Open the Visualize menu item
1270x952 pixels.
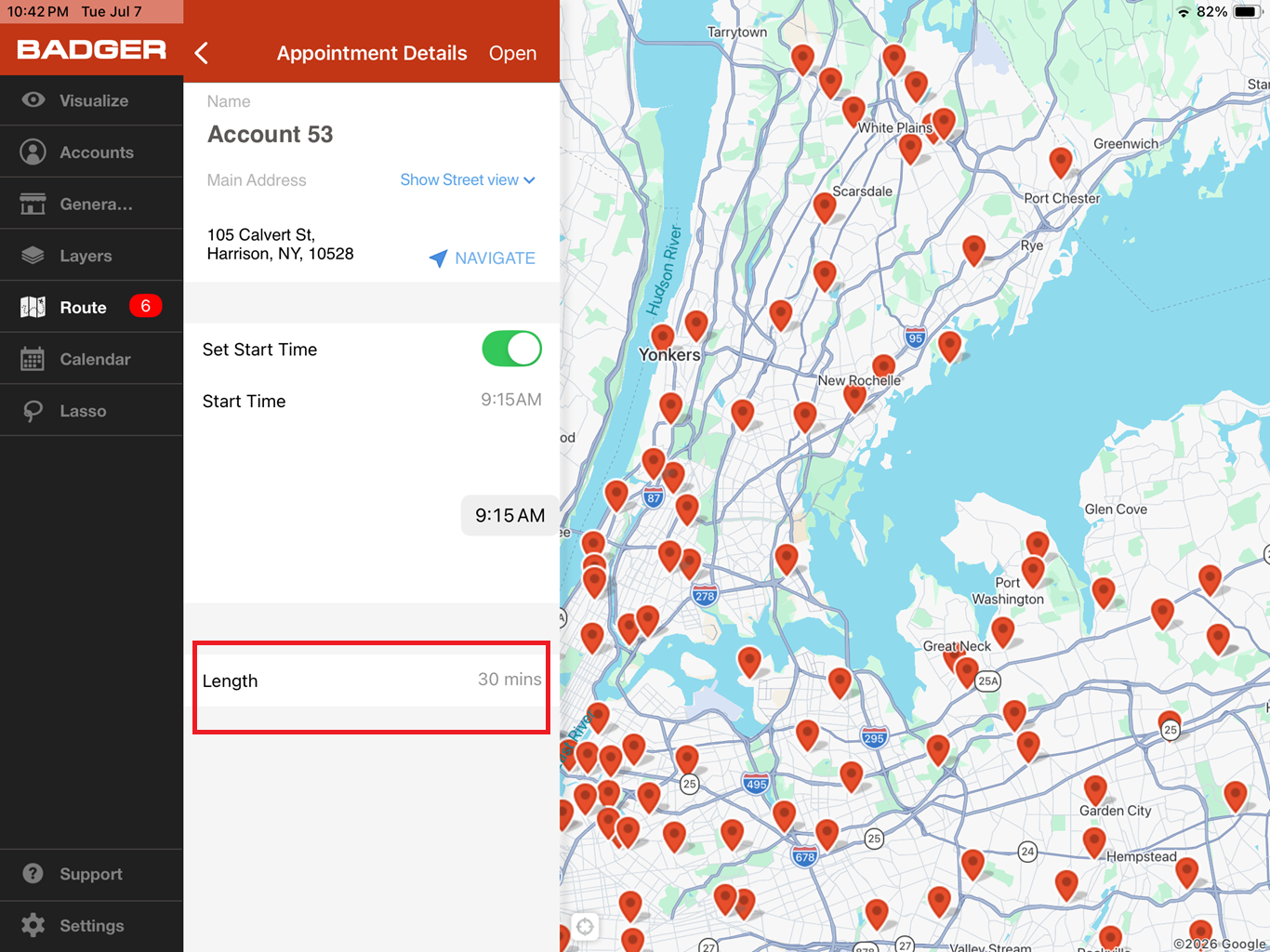pyautogui.click(x=91, y=99)
